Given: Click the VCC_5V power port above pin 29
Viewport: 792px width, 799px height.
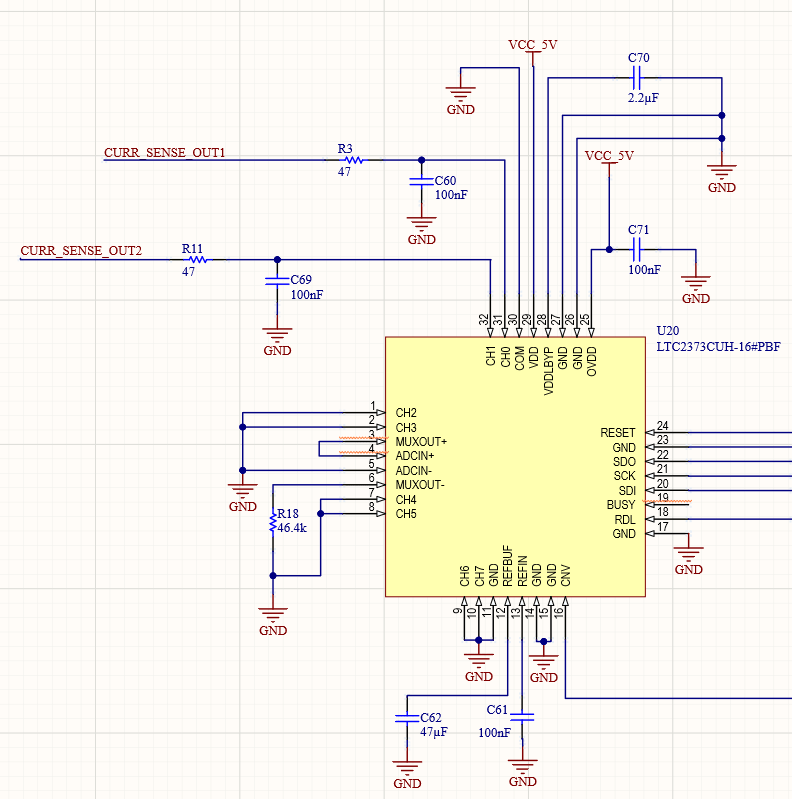Looking at the screenshot, I should 533,50.
